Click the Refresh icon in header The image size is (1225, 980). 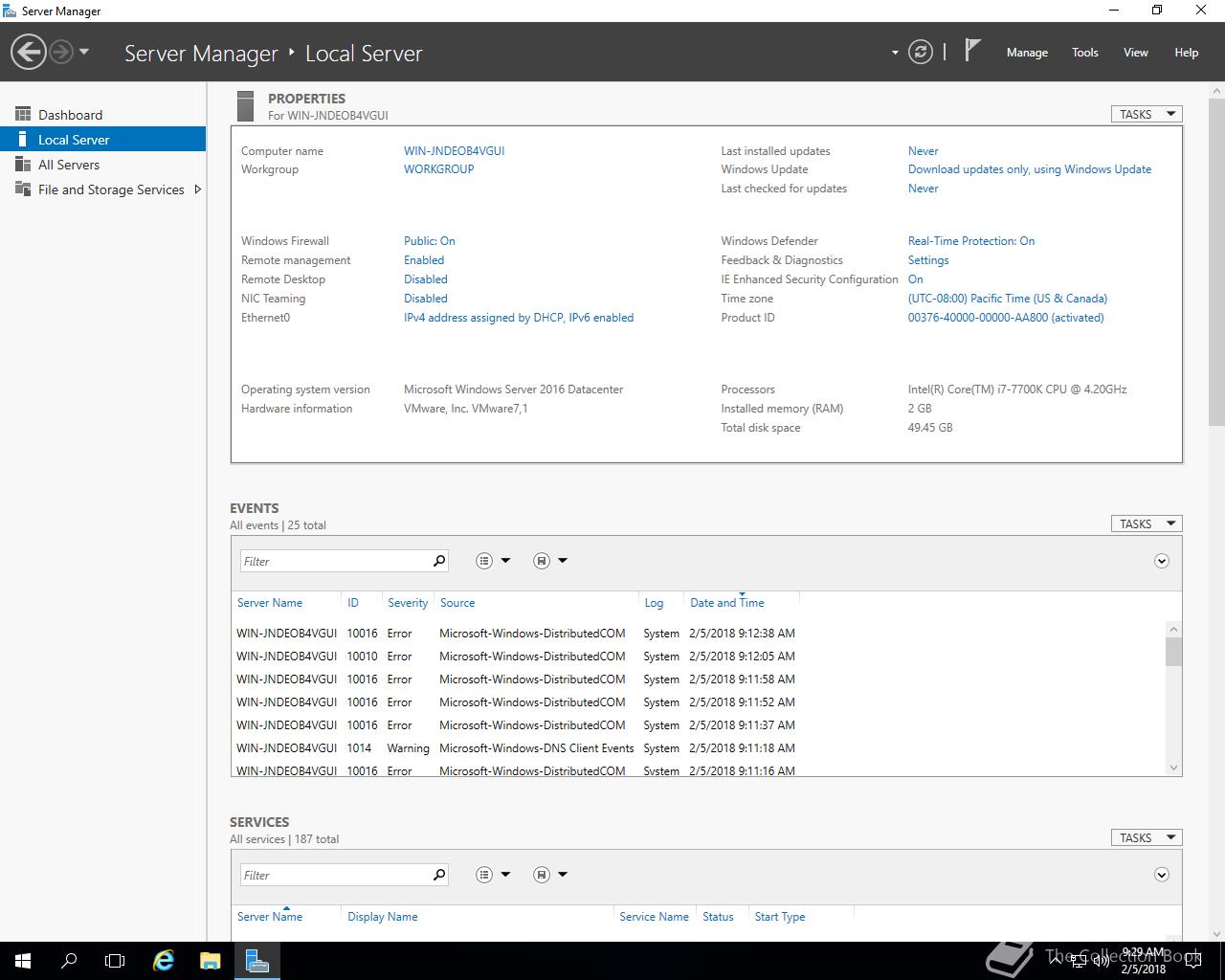tap(921, 52)
